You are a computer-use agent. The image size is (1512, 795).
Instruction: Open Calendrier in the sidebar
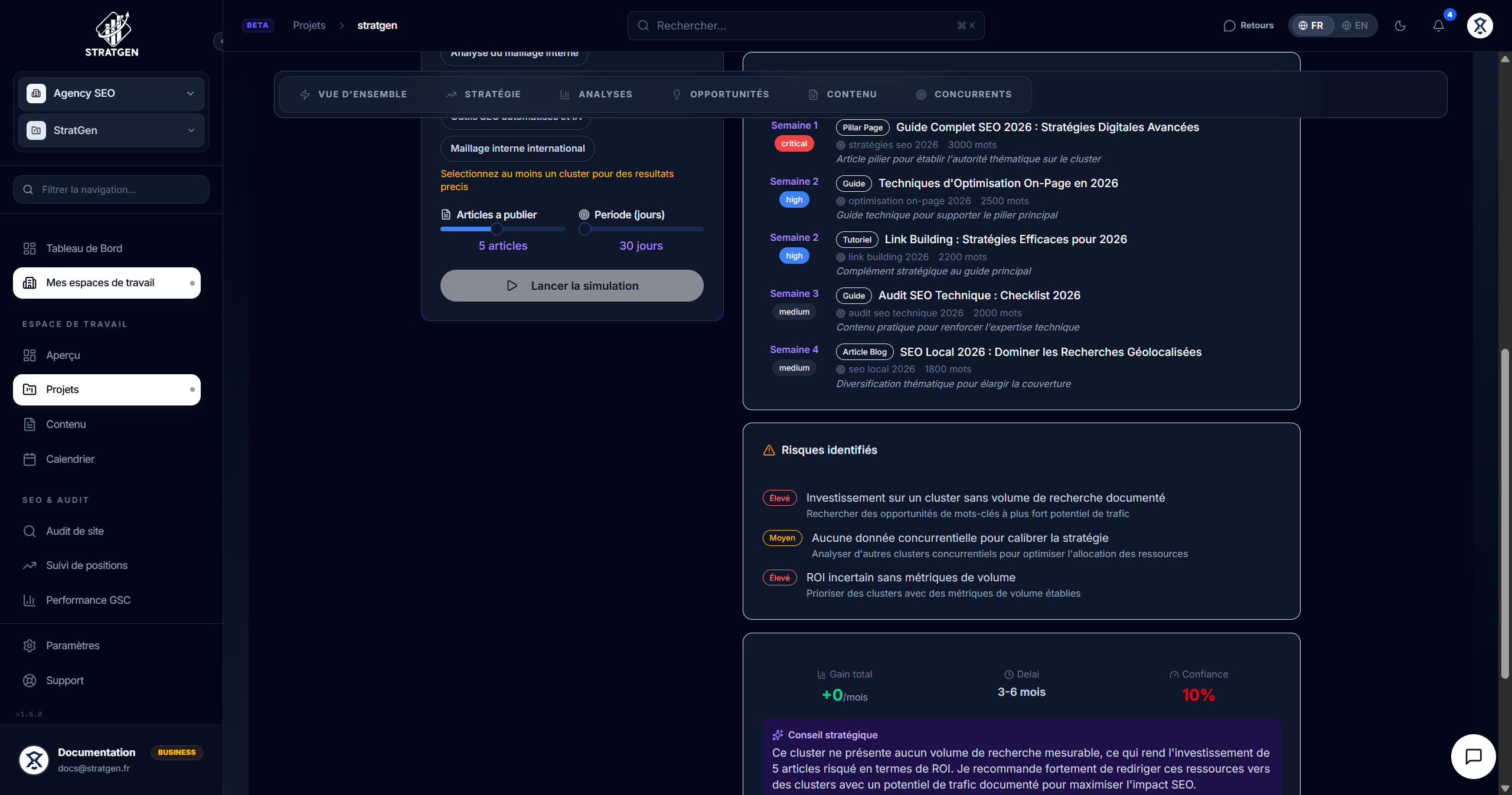coord(70,459)
